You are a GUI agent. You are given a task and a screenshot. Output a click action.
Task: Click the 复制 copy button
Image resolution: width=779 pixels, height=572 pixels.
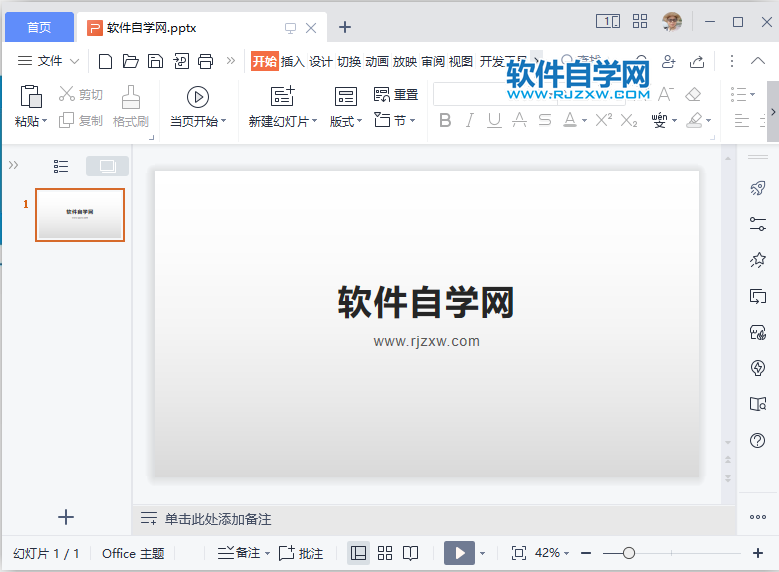tap(81, 120)
